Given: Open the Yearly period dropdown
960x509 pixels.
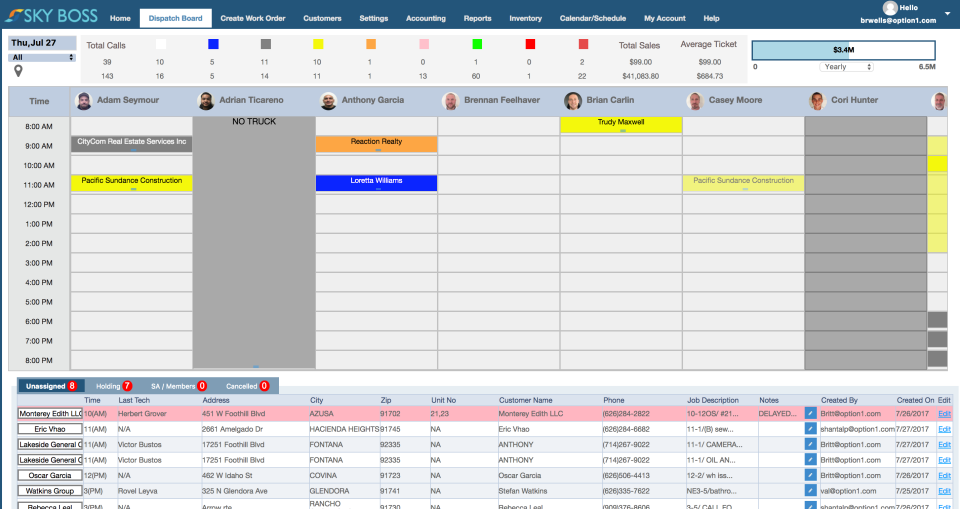Looking at the screenshot, I should (x=846, y=67).
